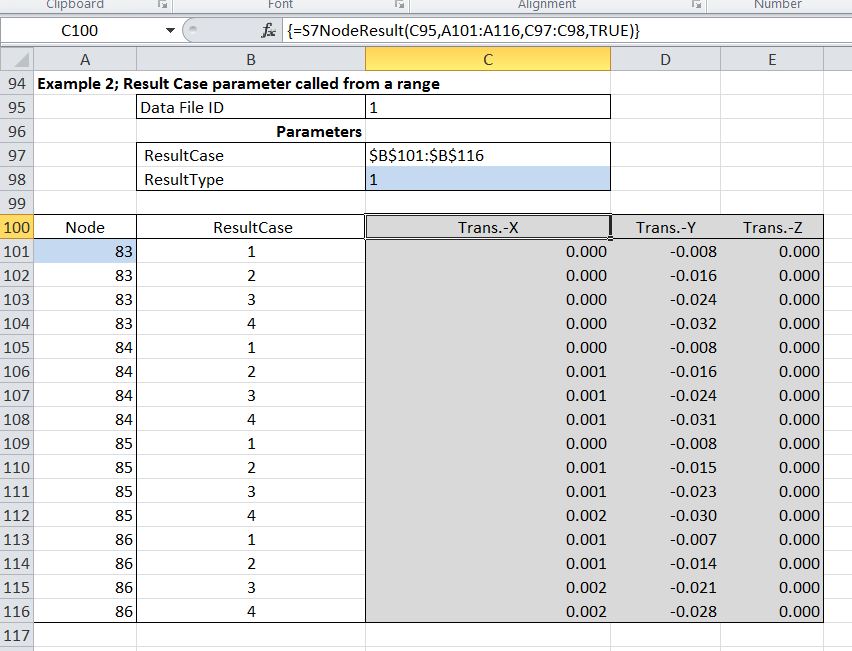Select column C header
Viewport: 852px width, 651px height.
click(x=487, y=60)
